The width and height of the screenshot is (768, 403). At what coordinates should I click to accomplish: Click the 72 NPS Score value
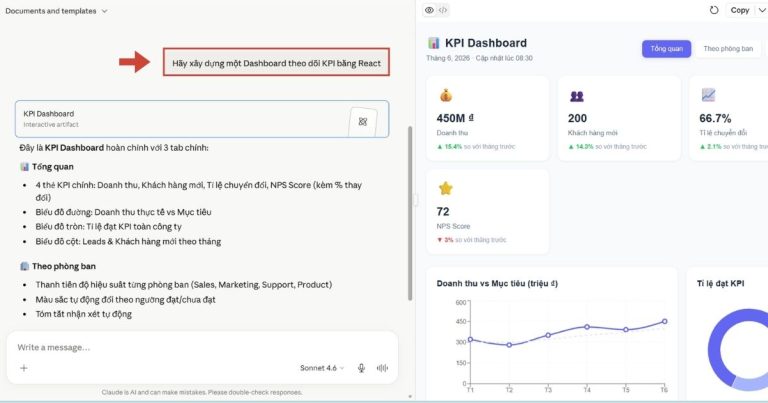[x=443, y=212]
